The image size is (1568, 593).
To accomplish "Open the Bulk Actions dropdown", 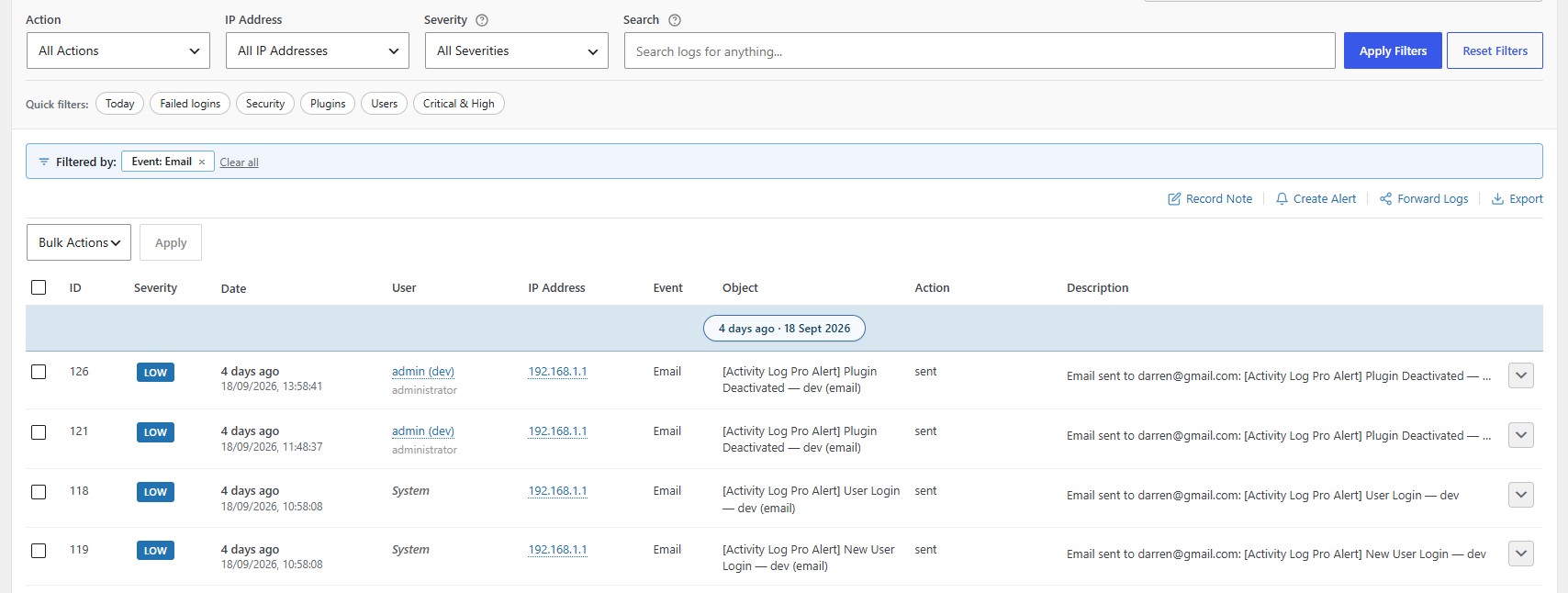I will coord(79,242).
